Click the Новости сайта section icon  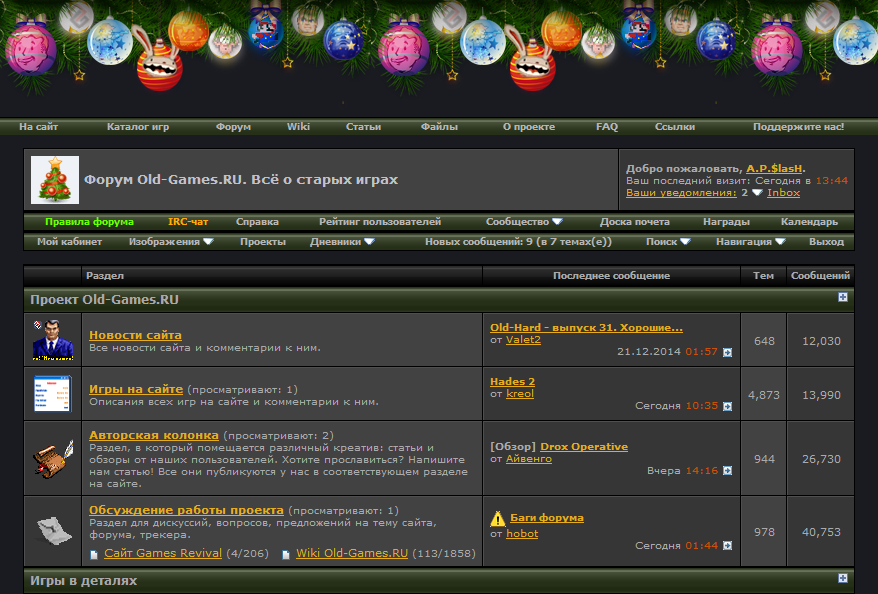point(53,340)
